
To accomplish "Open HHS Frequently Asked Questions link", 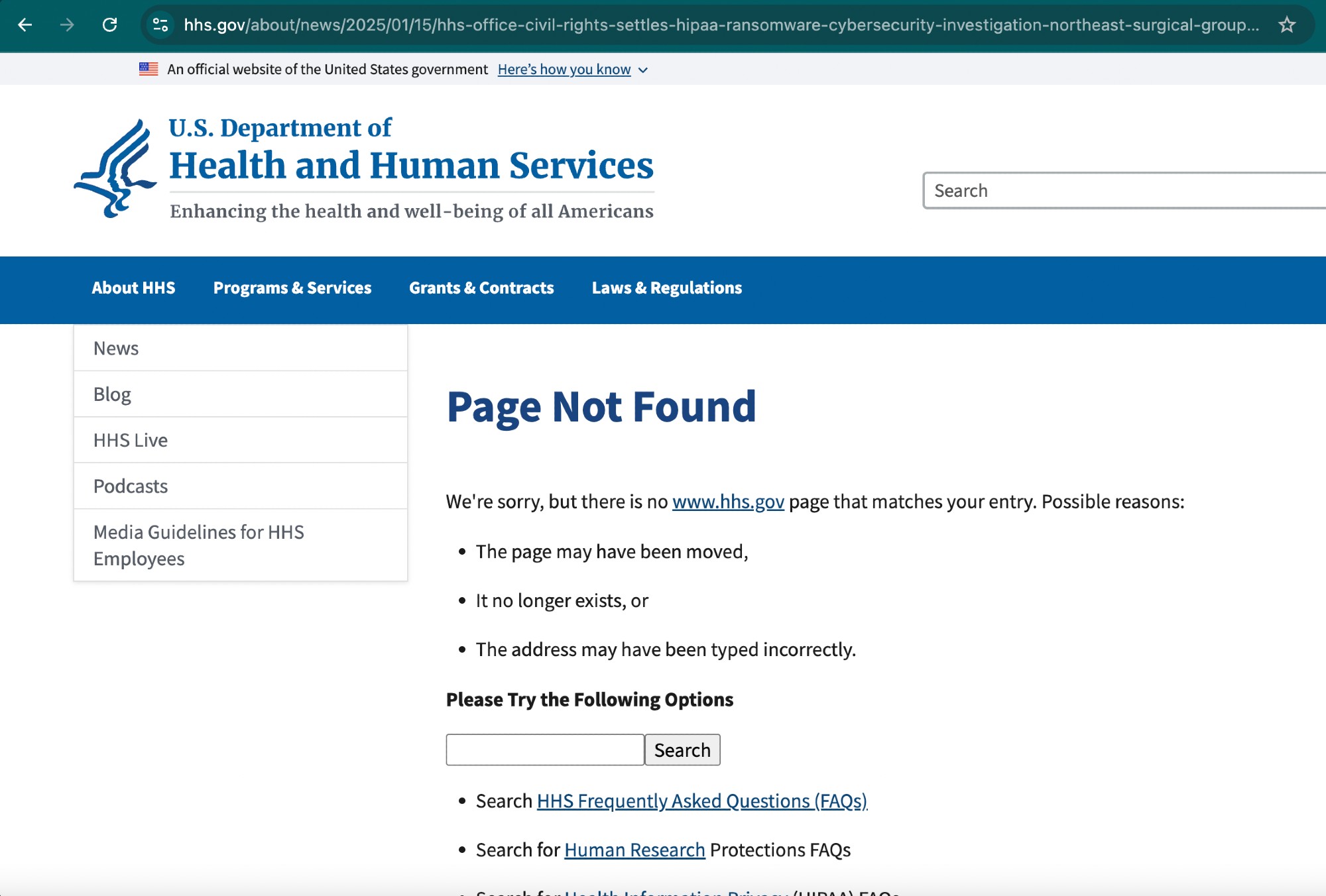I will pyautogui.click(x=701, y=801).
